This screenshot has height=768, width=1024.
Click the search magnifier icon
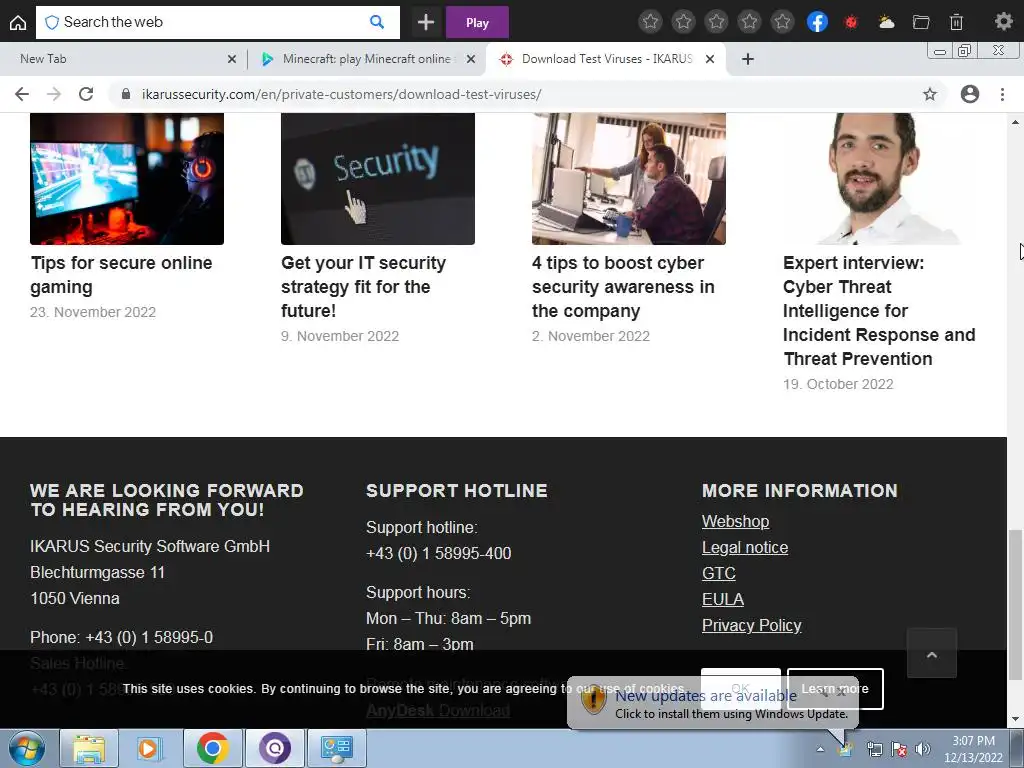377,22
